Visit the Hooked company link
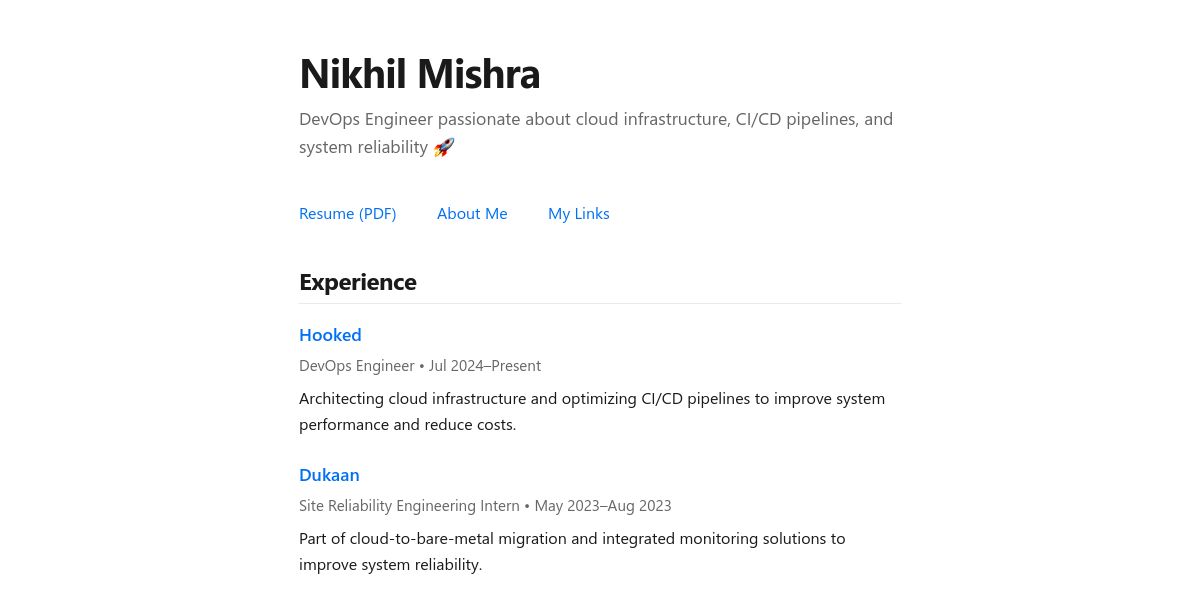Viewport: 1200px width, 600px height. pos(330,335)
